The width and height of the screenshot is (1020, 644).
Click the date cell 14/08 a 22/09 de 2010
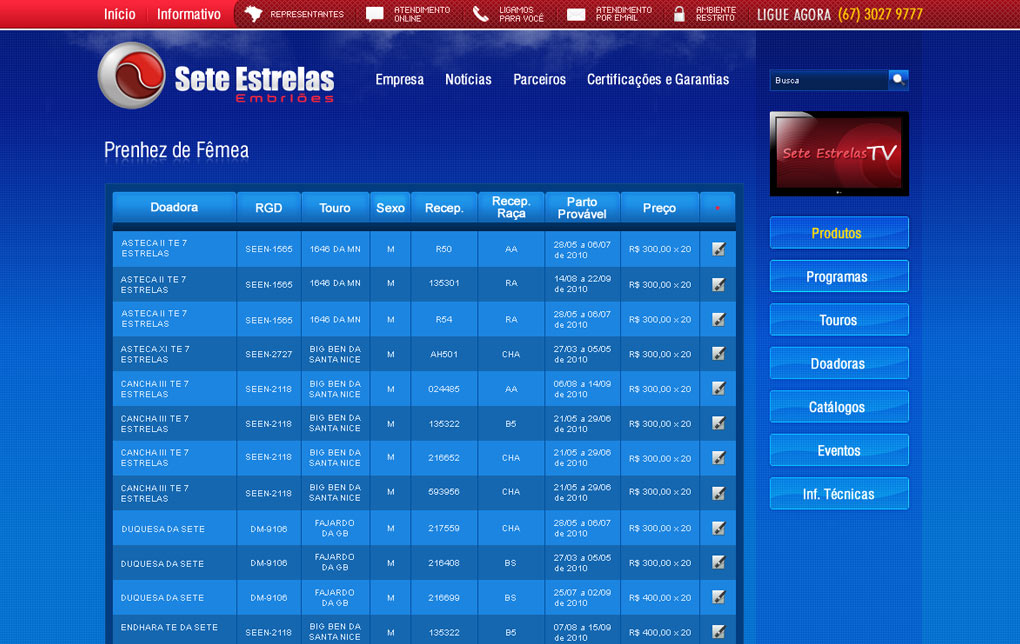pyautogui.click(x=582, y=284)
